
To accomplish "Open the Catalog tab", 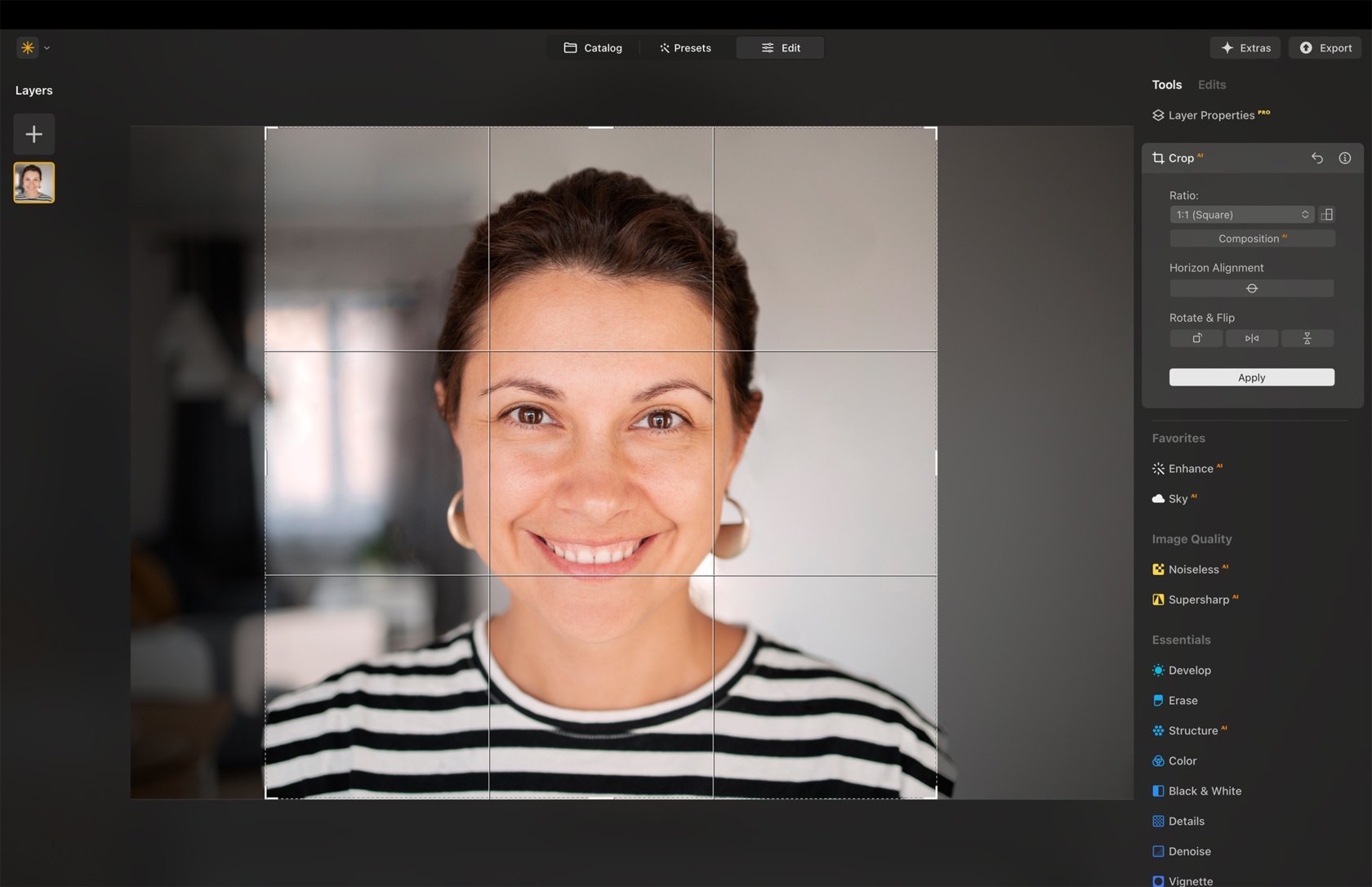I will tap(593, 48).
